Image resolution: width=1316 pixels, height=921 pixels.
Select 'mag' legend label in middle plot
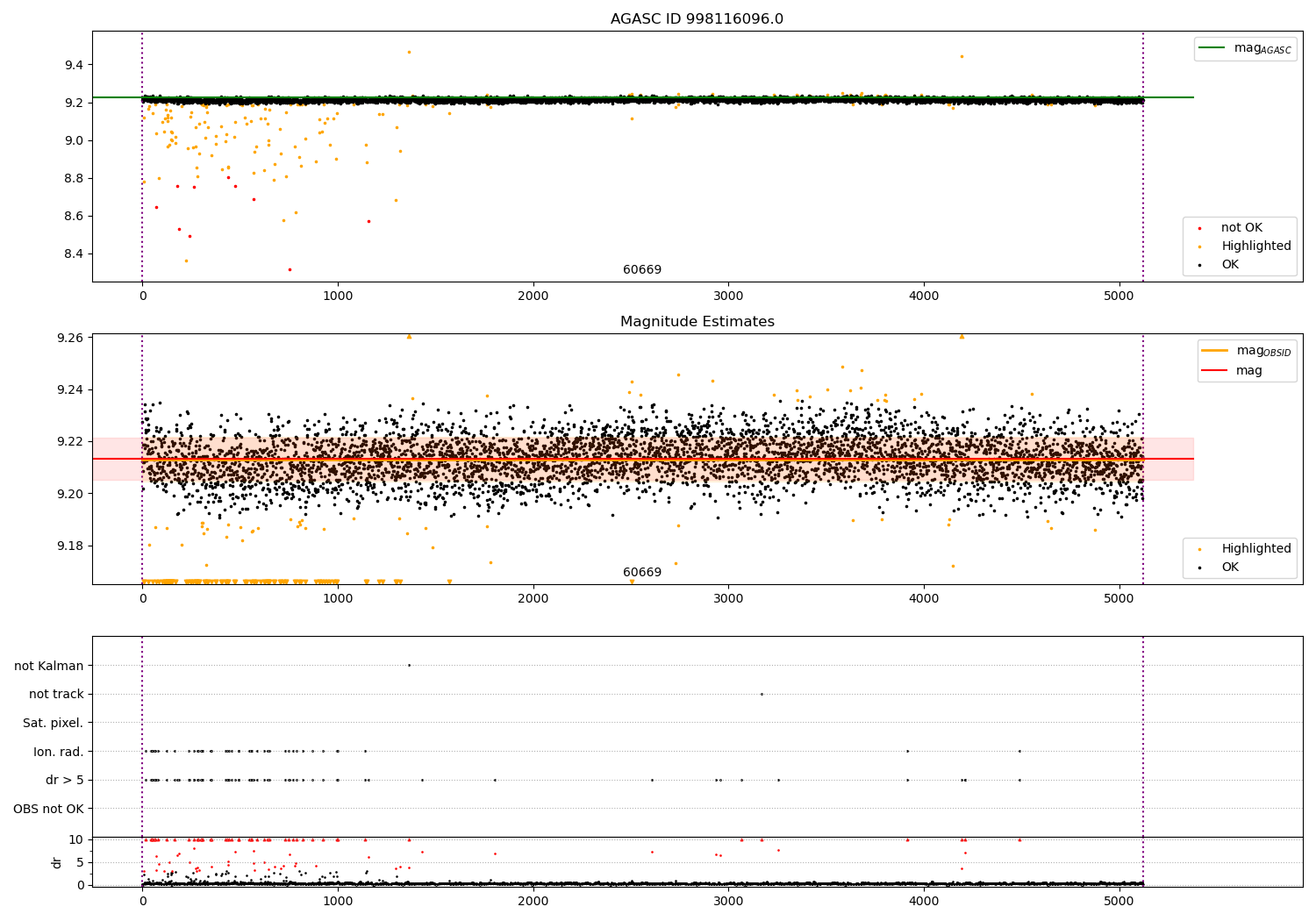(1249, 371)
